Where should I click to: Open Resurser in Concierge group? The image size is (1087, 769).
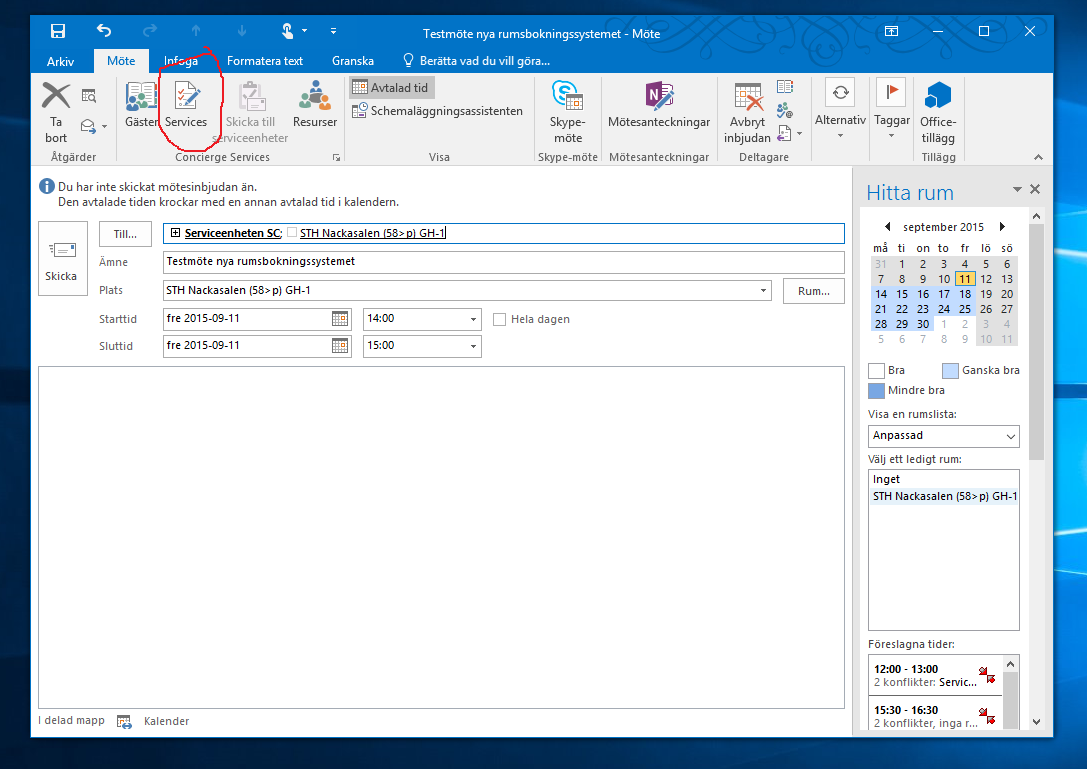[x=315, y=105]
